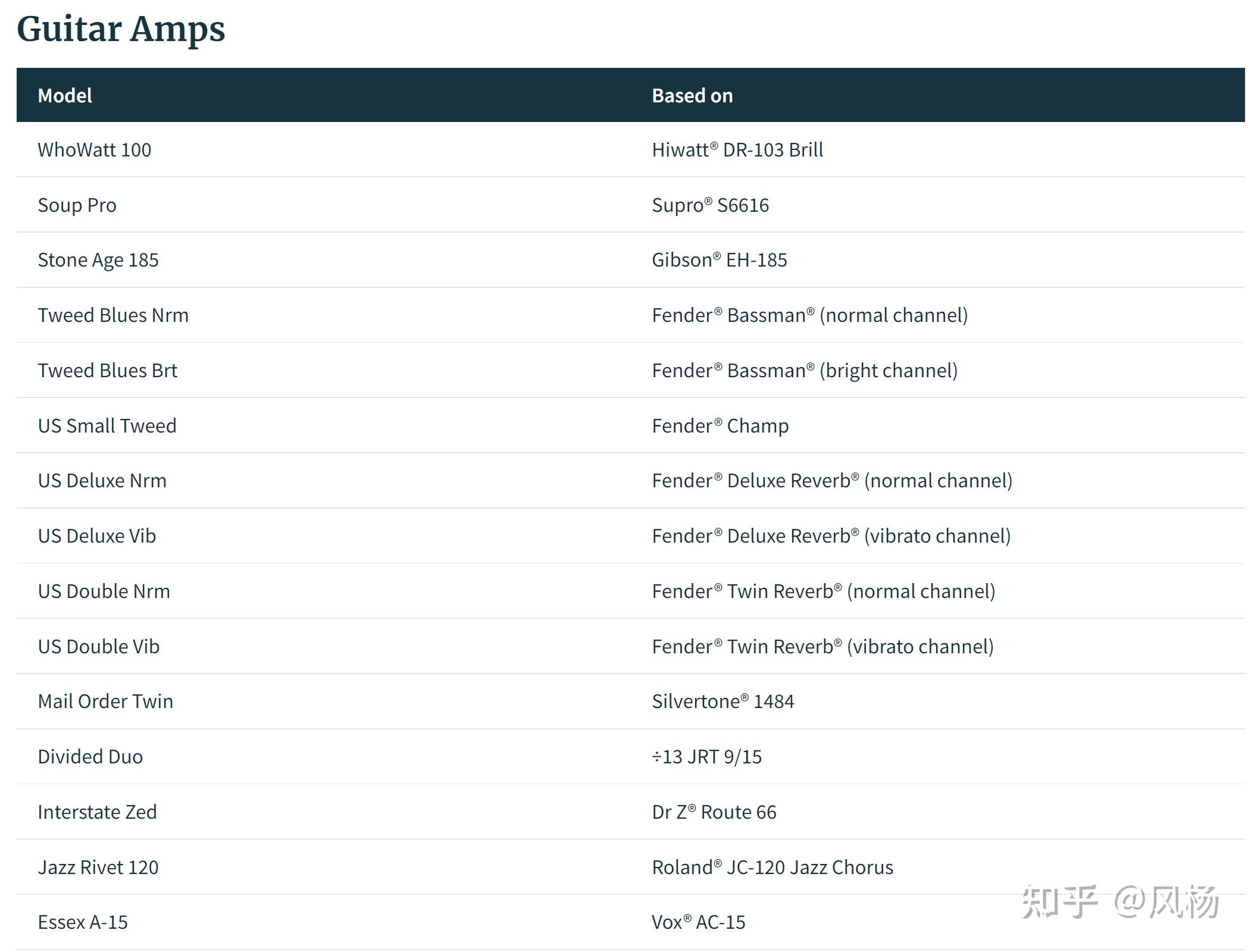
Task: Click the Gibson EH-185 text
Action: tap(719, 260)
